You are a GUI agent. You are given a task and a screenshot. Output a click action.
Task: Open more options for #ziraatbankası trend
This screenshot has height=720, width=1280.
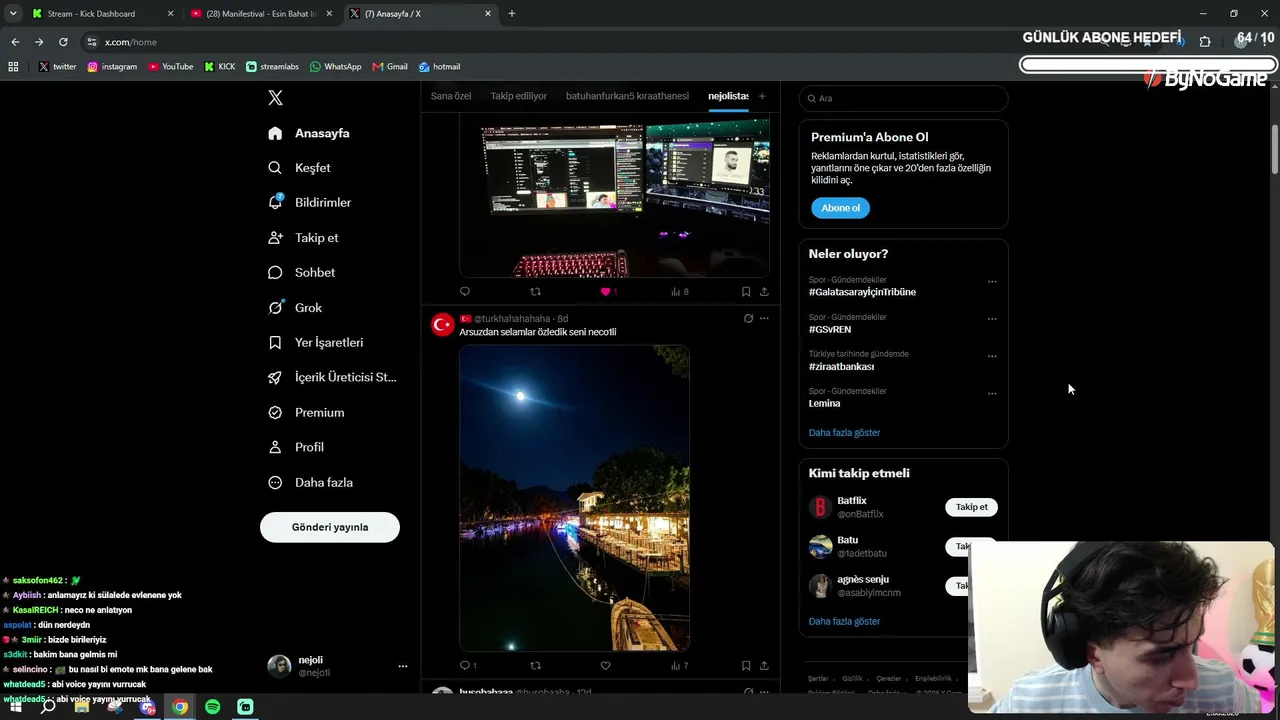click(x=992, y=356)
